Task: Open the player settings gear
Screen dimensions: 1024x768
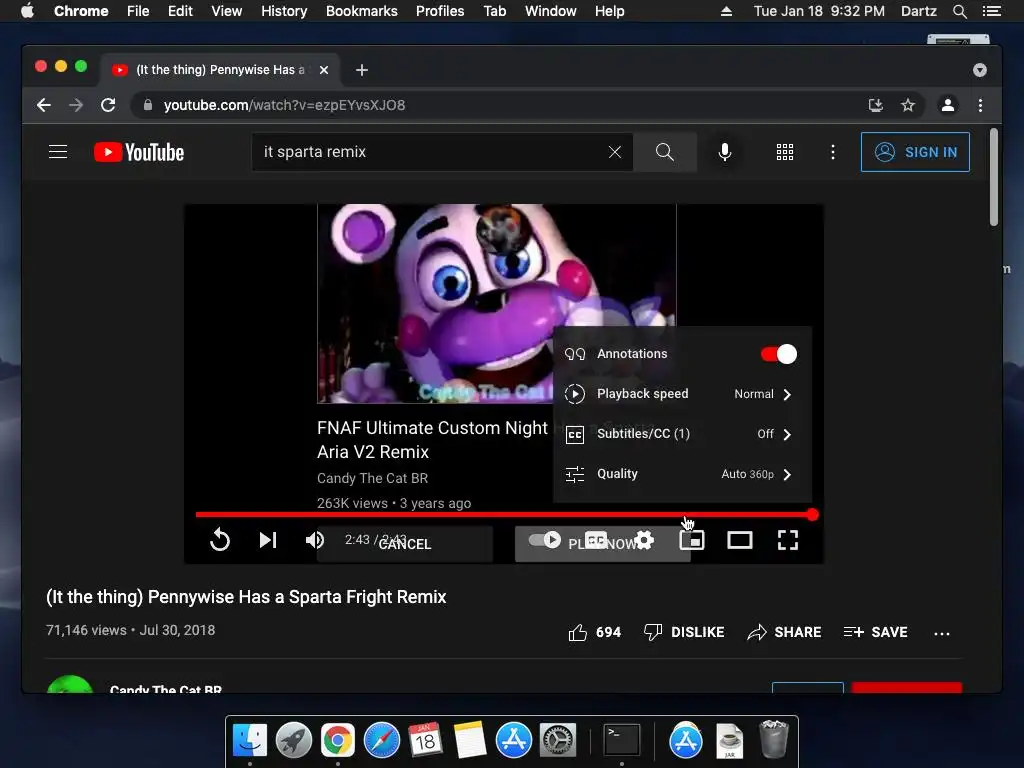Action: 644,540
